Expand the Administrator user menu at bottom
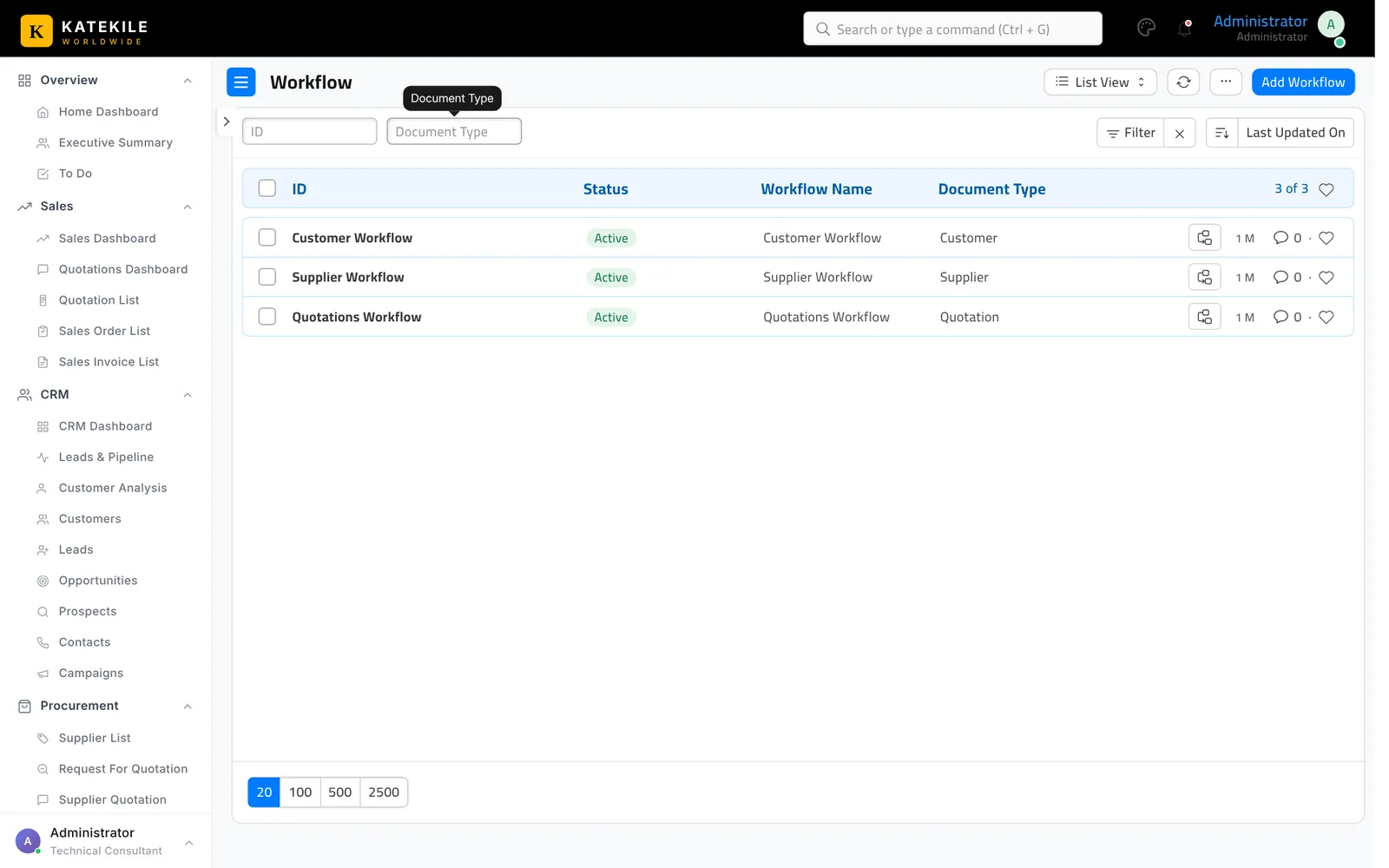1389x868 pixels. pyautogui.click(x=188, y=843)
